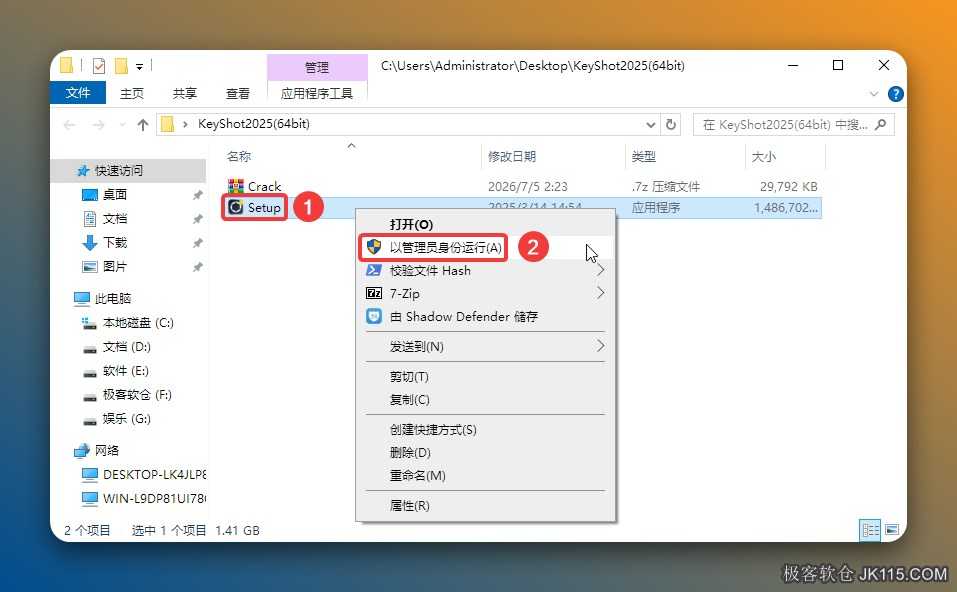Click the Setup application icon

tap(236, 208)
